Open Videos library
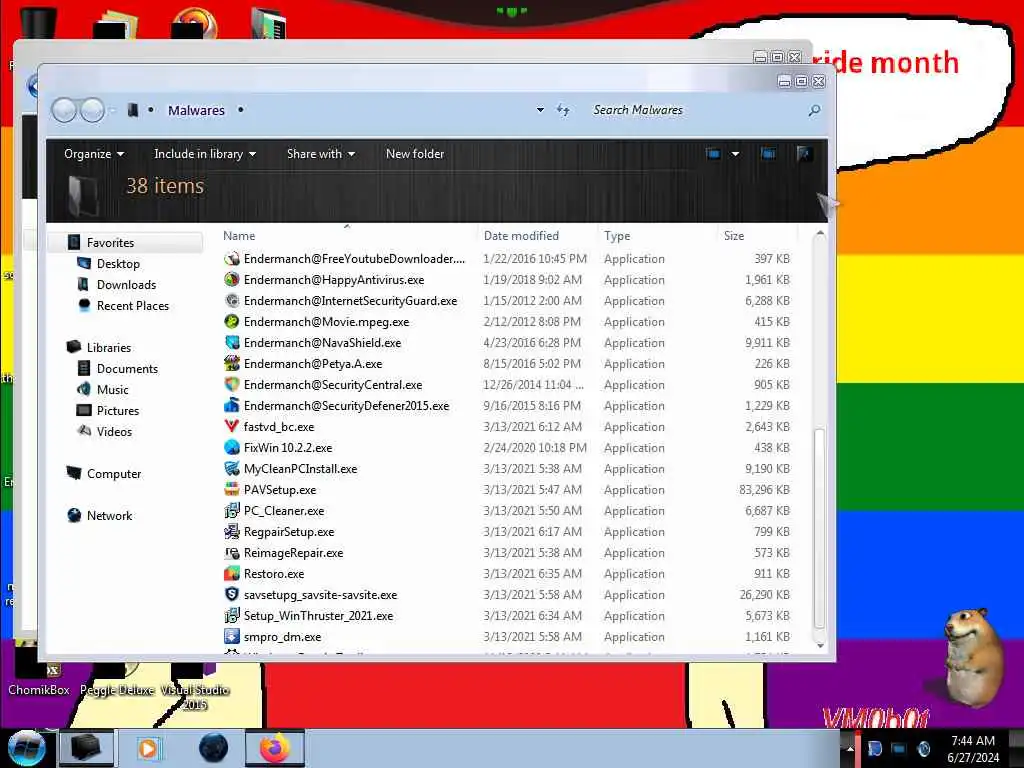The width and height of the screenshot is (1024, 768). click(x=114, y=432)
